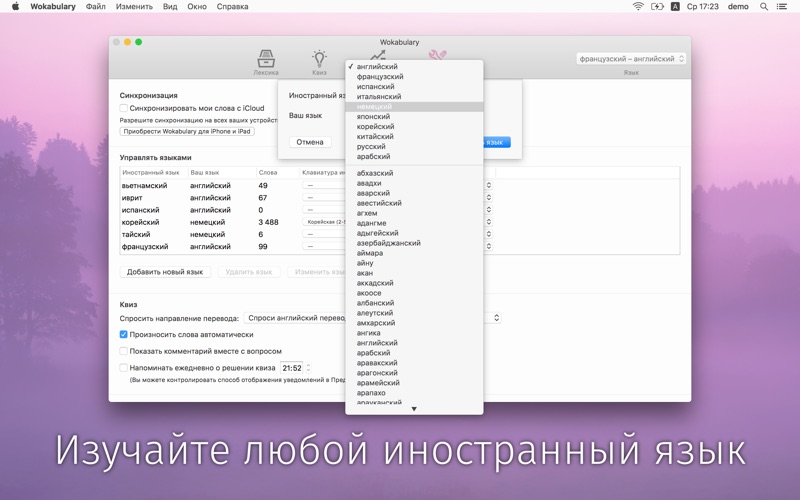Choose аккадский in the language popup
Screen dimensions: 800x500
[x=414, y=283]
